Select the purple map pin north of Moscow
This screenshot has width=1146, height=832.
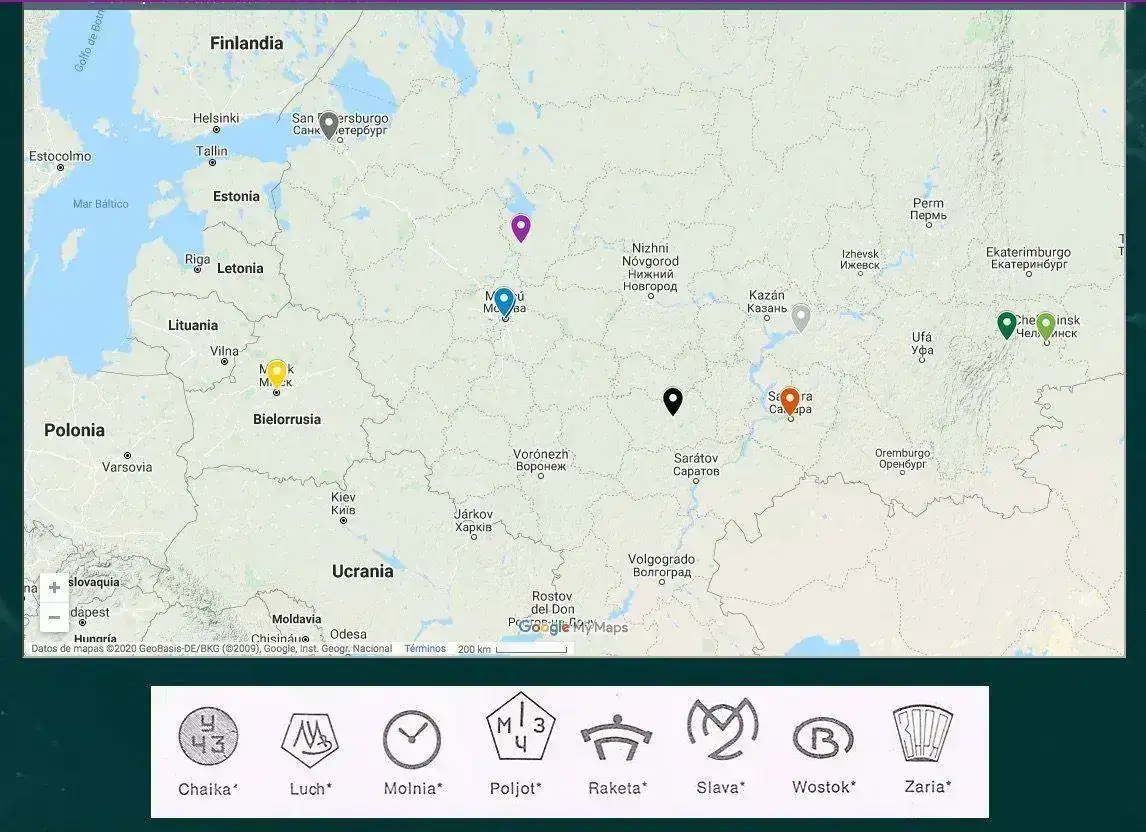(520, 227)
